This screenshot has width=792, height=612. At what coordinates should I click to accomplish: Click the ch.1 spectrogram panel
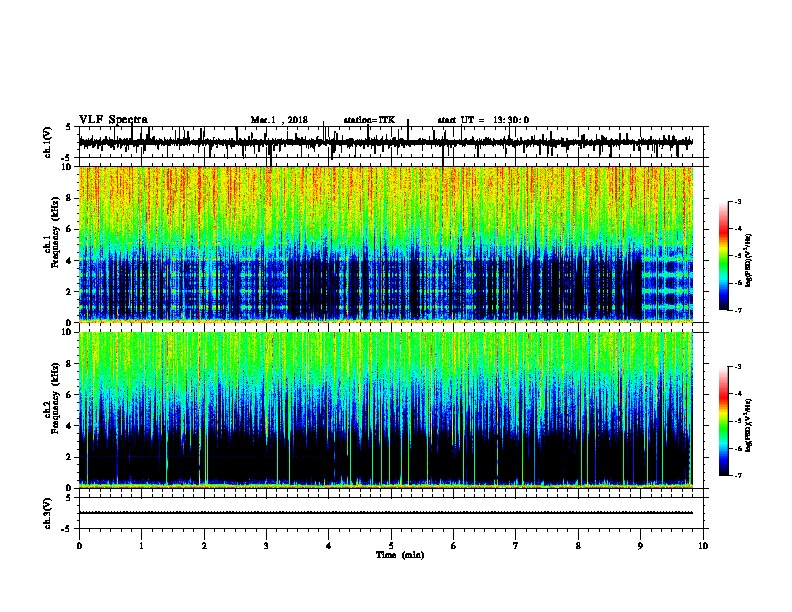coord(386,244)
